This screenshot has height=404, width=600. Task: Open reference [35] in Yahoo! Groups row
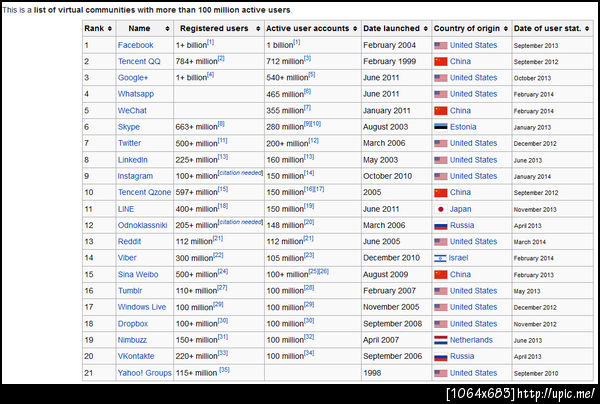[224, 370]
